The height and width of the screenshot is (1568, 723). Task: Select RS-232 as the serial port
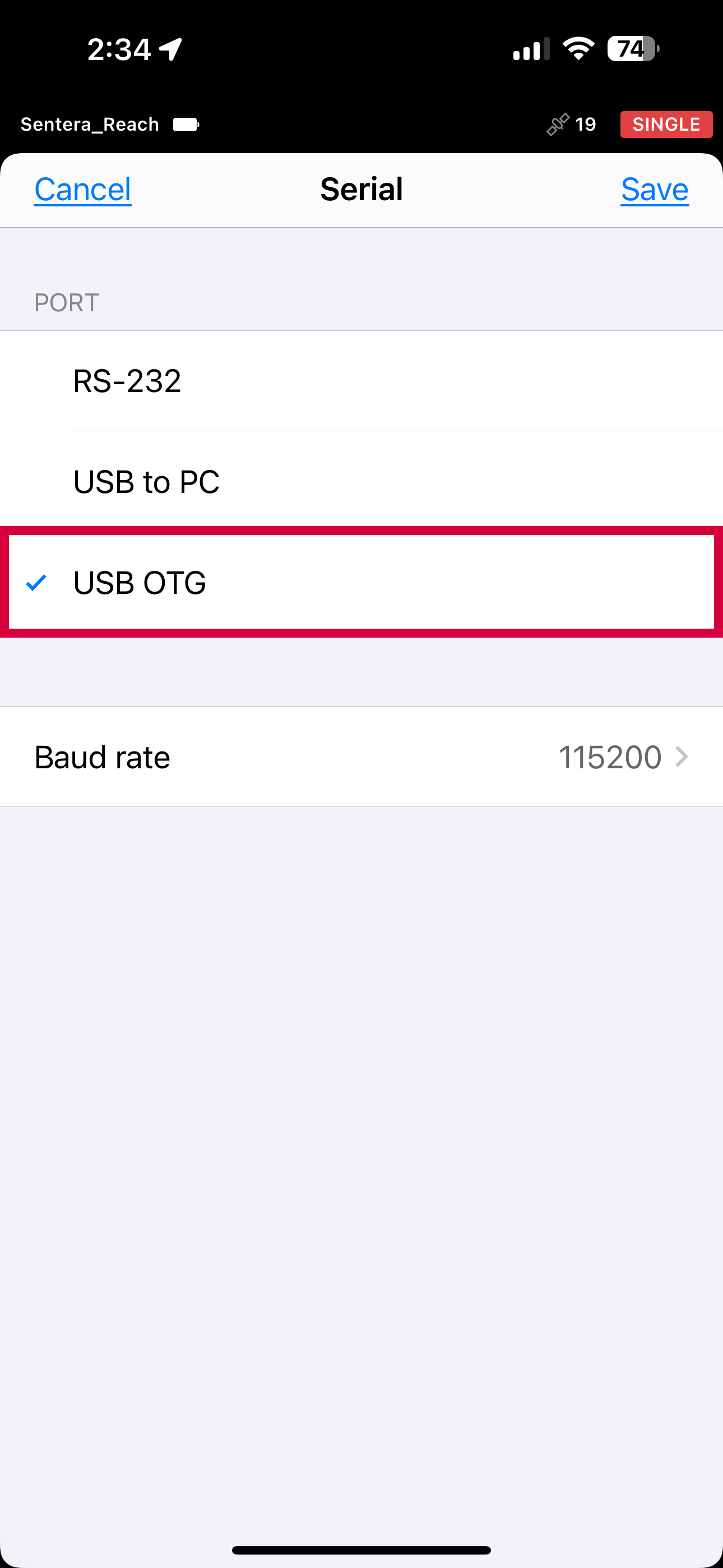[x=127, y=381]
